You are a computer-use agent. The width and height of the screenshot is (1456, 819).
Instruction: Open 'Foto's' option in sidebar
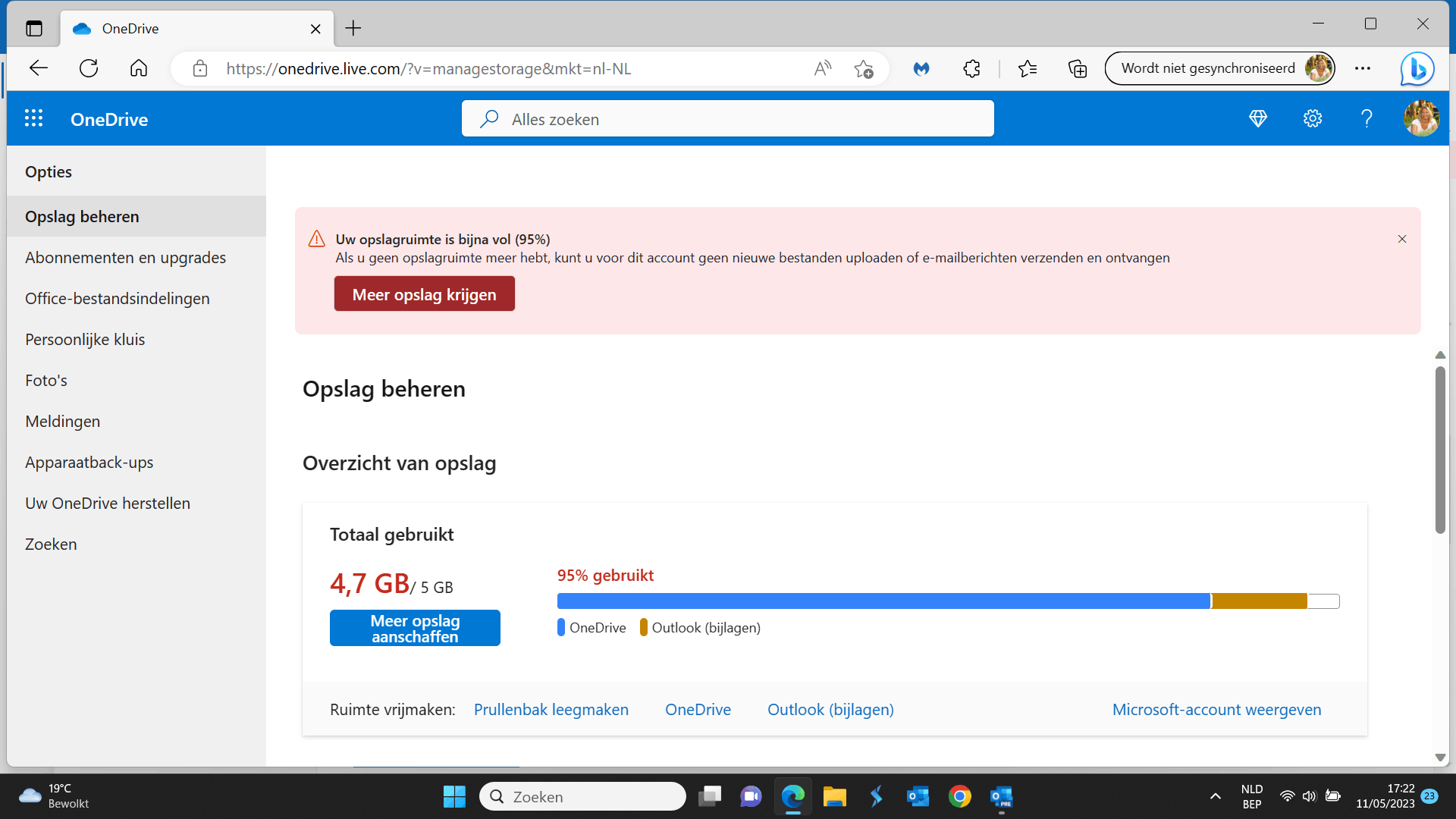coord(136,380)
